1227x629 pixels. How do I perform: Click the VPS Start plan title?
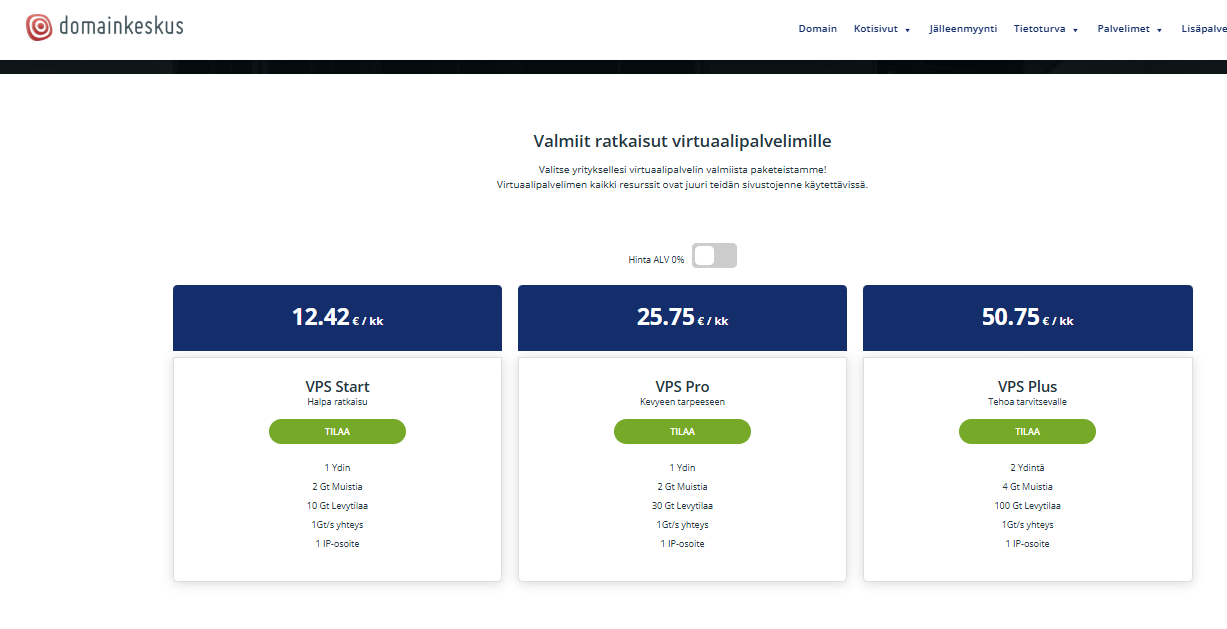tap(337, 387)
